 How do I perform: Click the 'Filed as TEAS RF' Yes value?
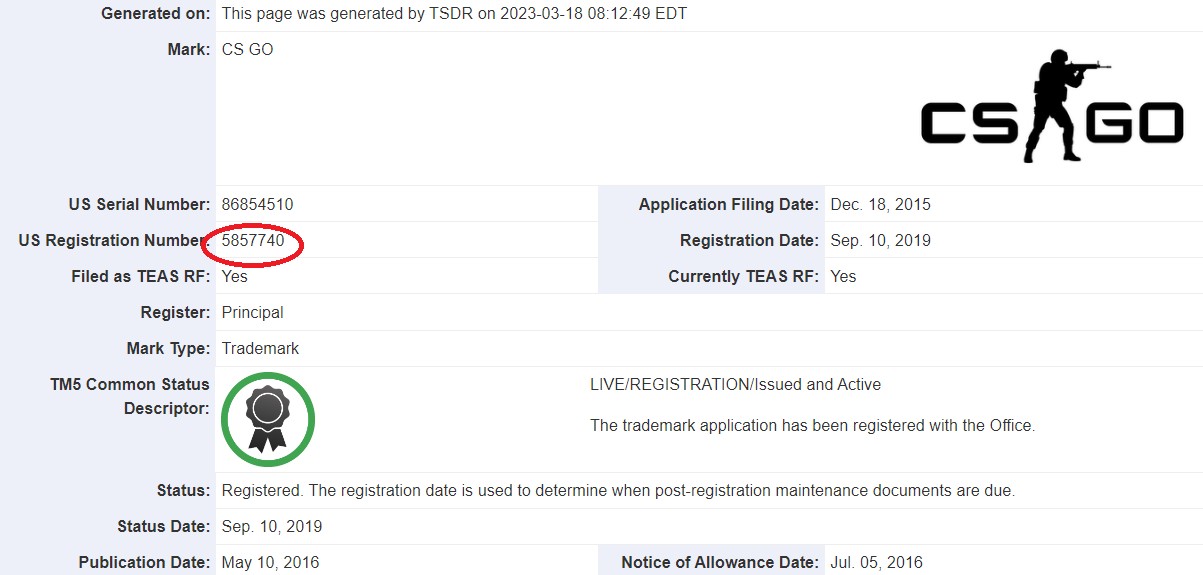(234, 277)
